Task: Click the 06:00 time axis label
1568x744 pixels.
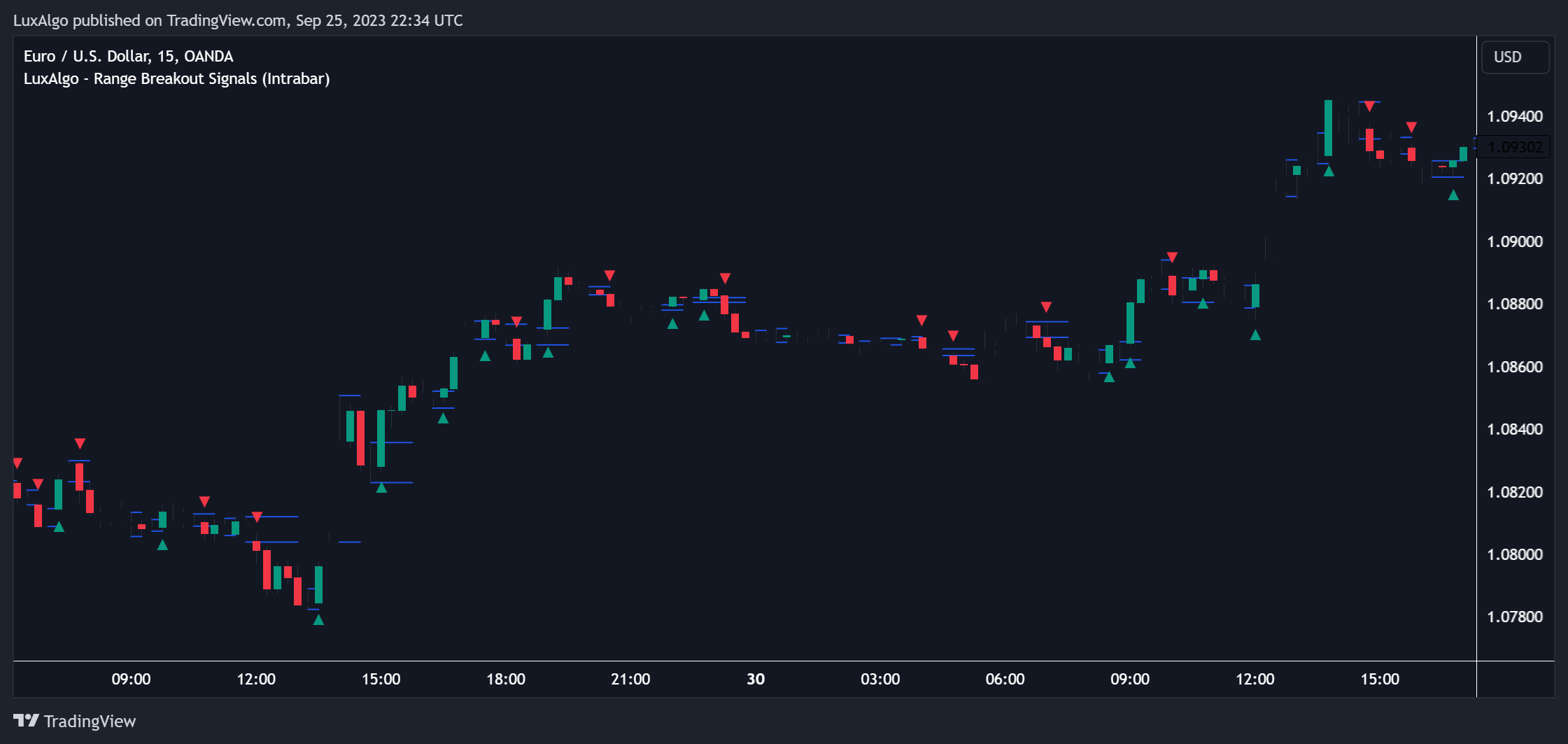Action: (x=1005, y=679)
